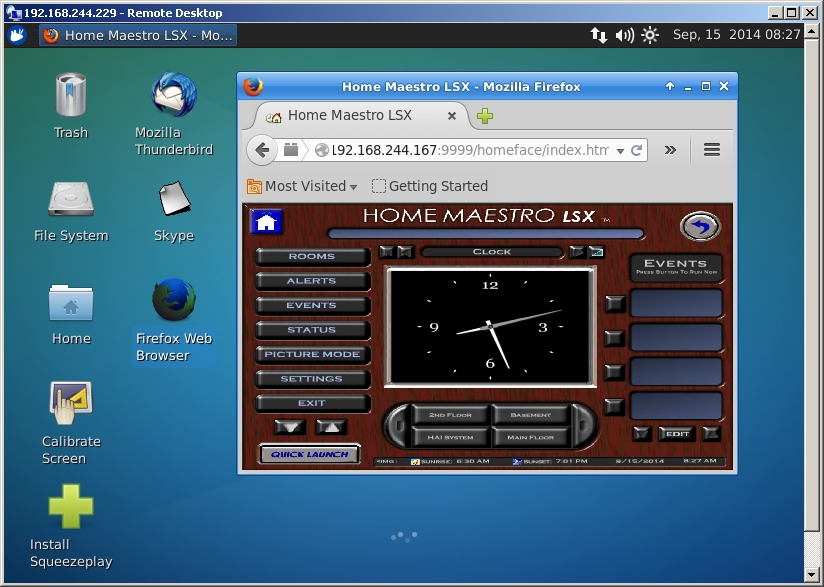Click the menu scroll-down arrow below EXIT

[290, 426]
